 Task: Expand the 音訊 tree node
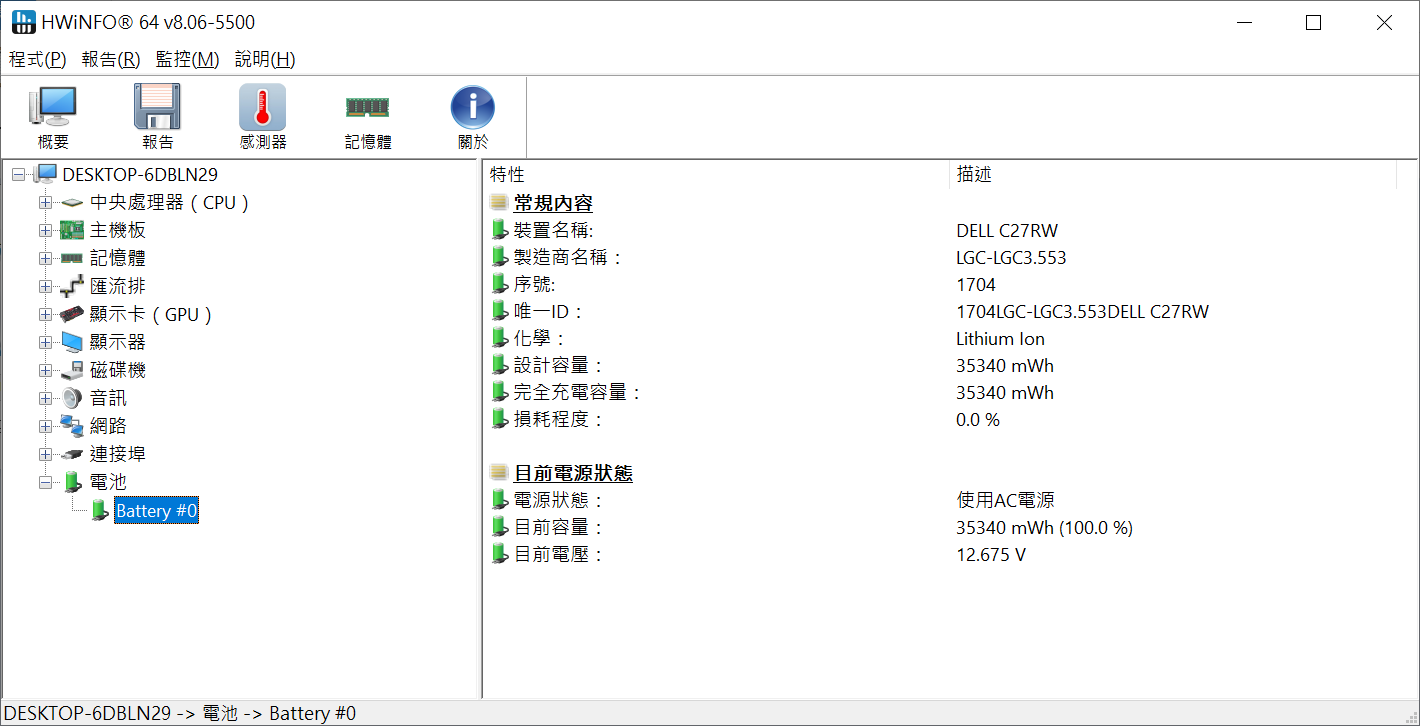pos(45,398)
